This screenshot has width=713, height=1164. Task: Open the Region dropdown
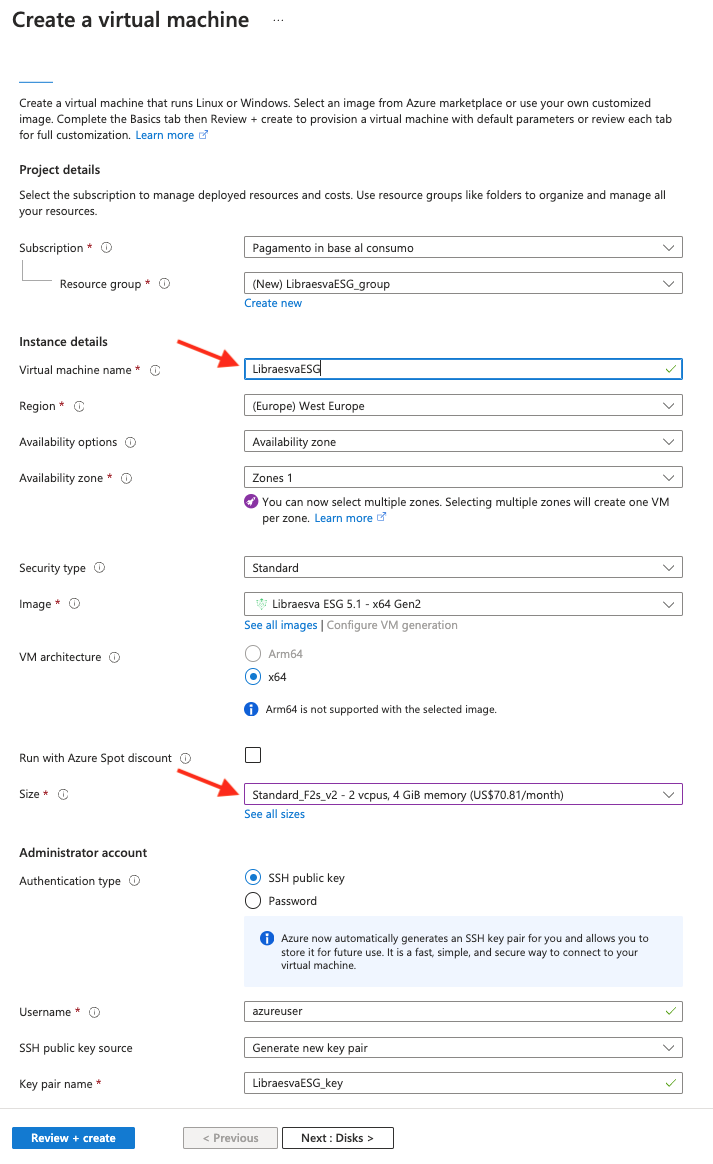pyautogui.click(x=463, y=405)
